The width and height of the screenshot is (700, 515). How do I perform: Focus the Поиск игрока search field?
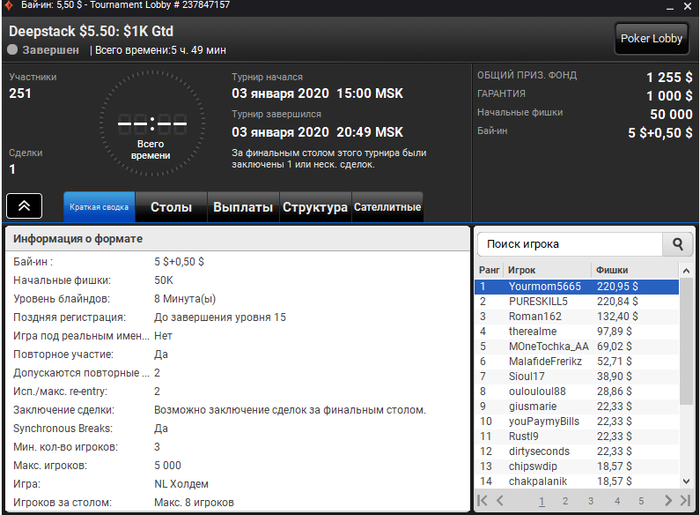click(x=570, y=244)
